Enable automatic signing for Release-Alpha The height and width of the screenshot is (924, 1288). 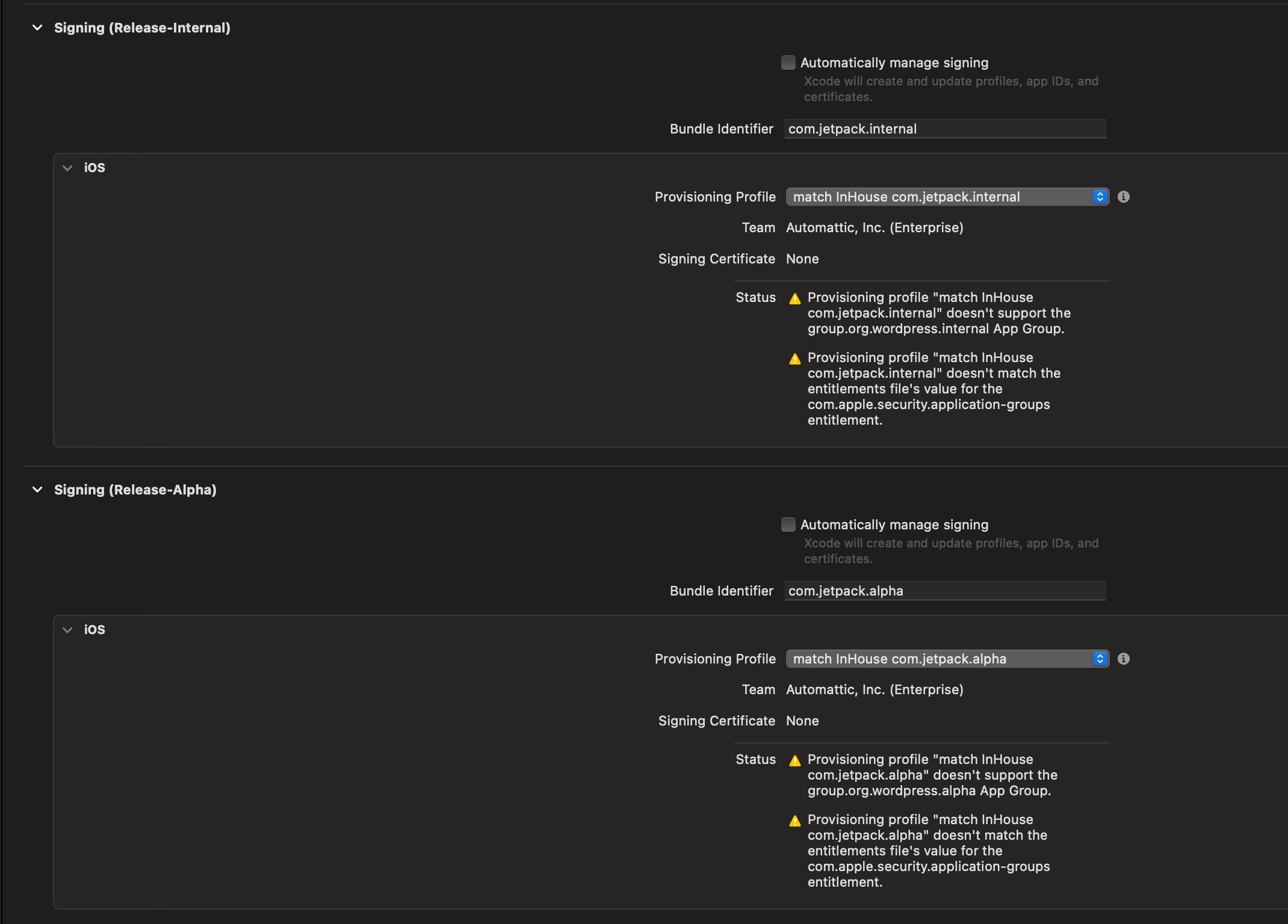pyautogui.click(x=788, y=525)
